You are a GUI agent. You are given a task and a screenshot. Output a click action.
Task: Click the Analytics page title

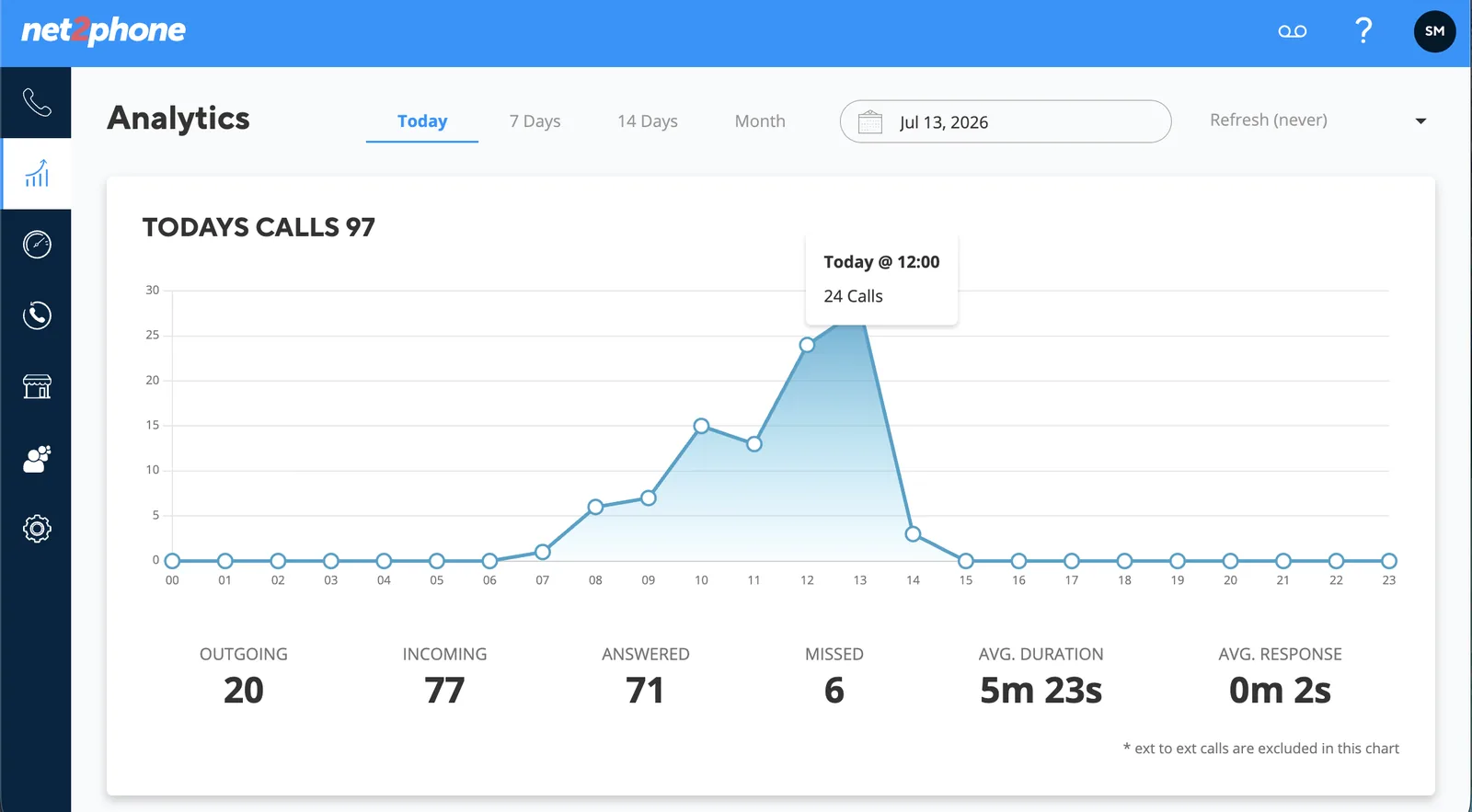(x=178, y=119)
